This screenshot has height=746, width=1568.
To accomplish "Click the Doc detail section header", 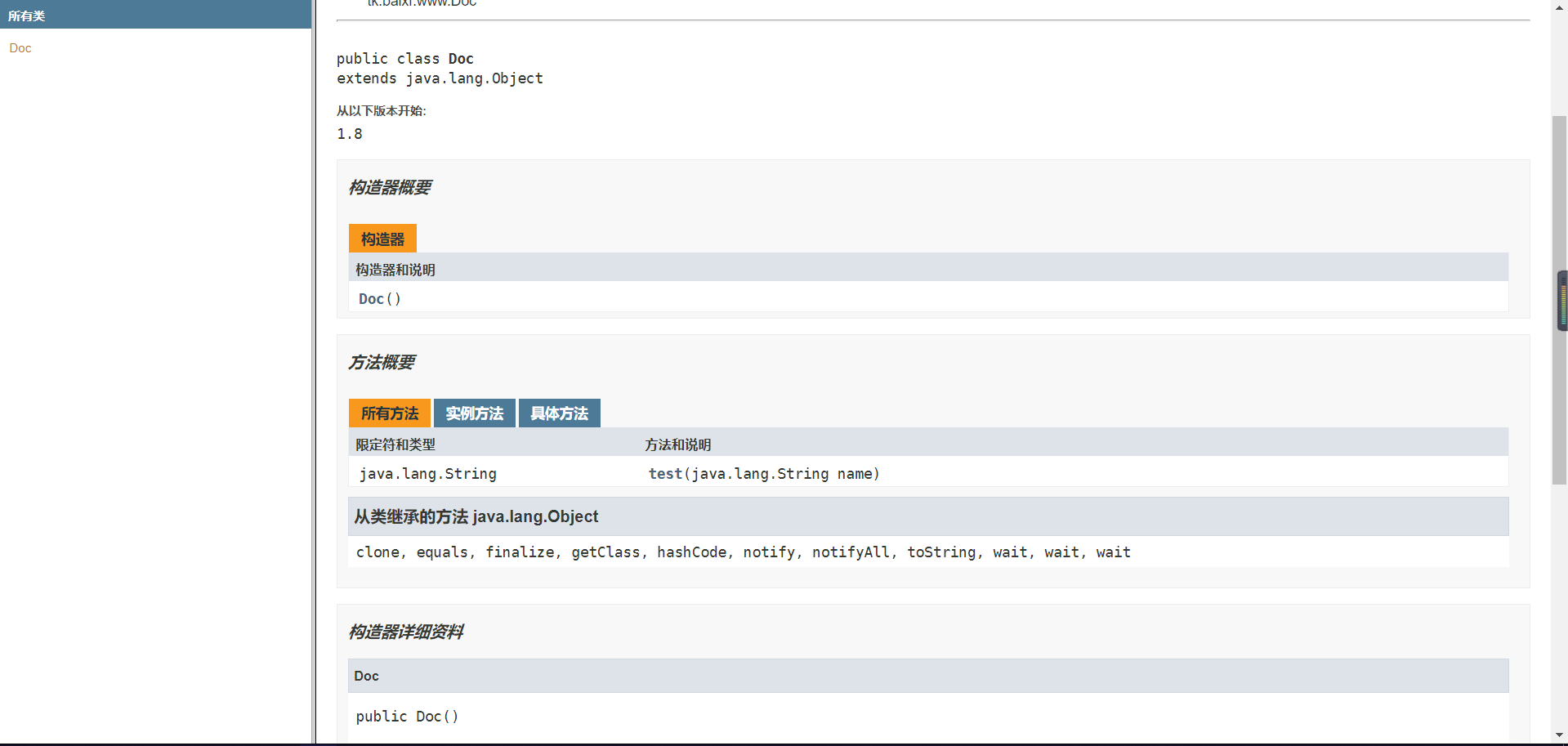I will [x=928, y=676].
